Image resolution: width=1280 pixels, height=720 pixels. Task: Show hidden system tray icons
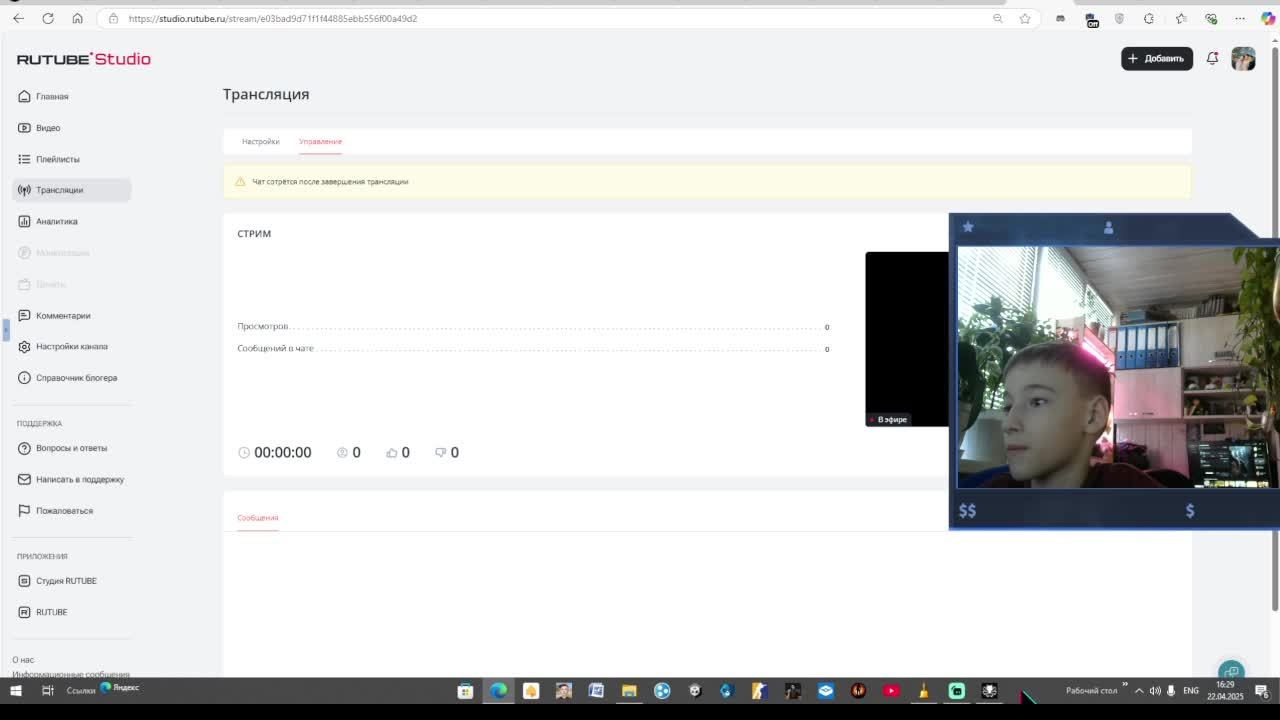[x=1139, y=691]
